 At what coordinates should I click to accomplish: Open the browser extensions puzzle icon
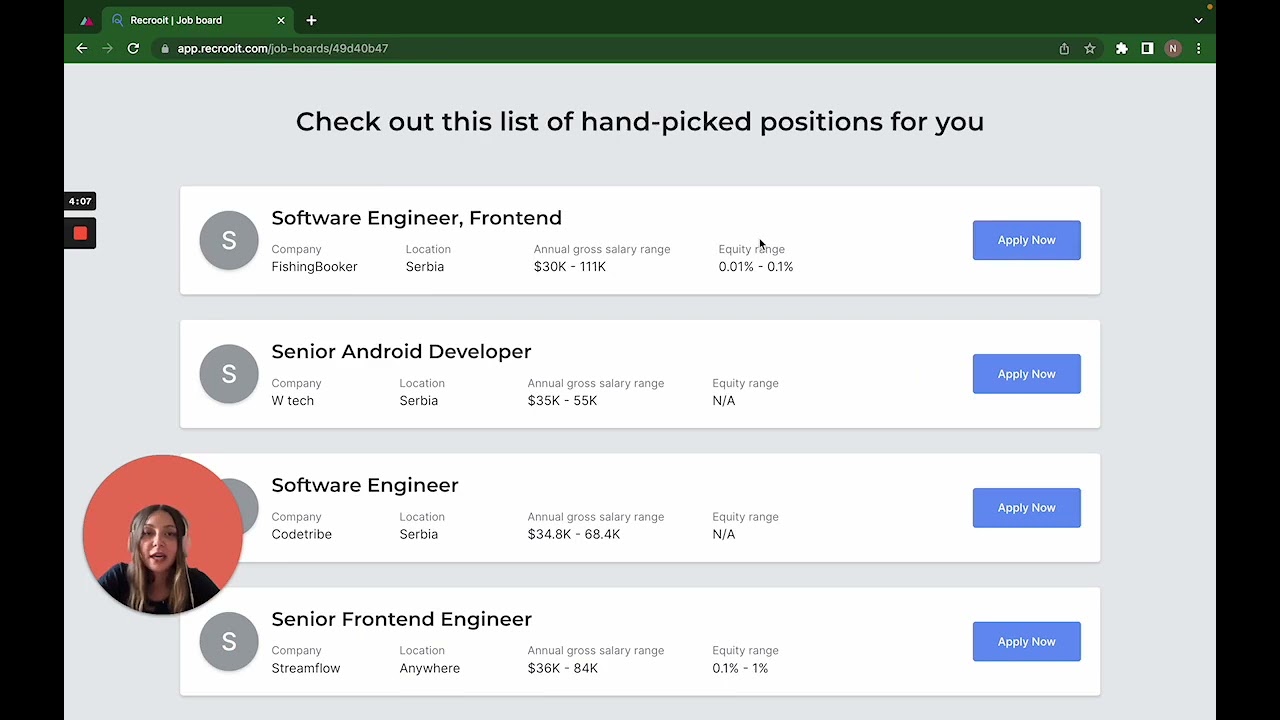[x=1122, y=48]
